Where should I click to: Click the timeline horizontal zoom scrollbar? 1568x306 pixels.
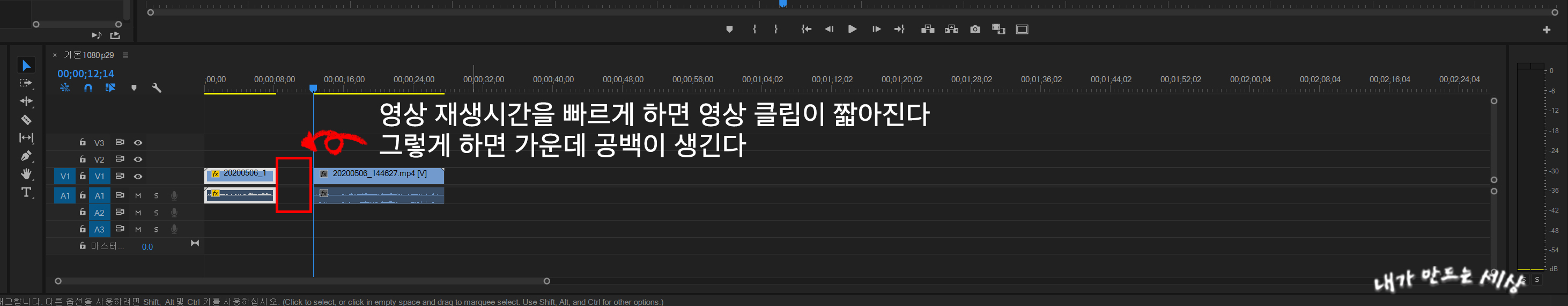click(302, 281)
